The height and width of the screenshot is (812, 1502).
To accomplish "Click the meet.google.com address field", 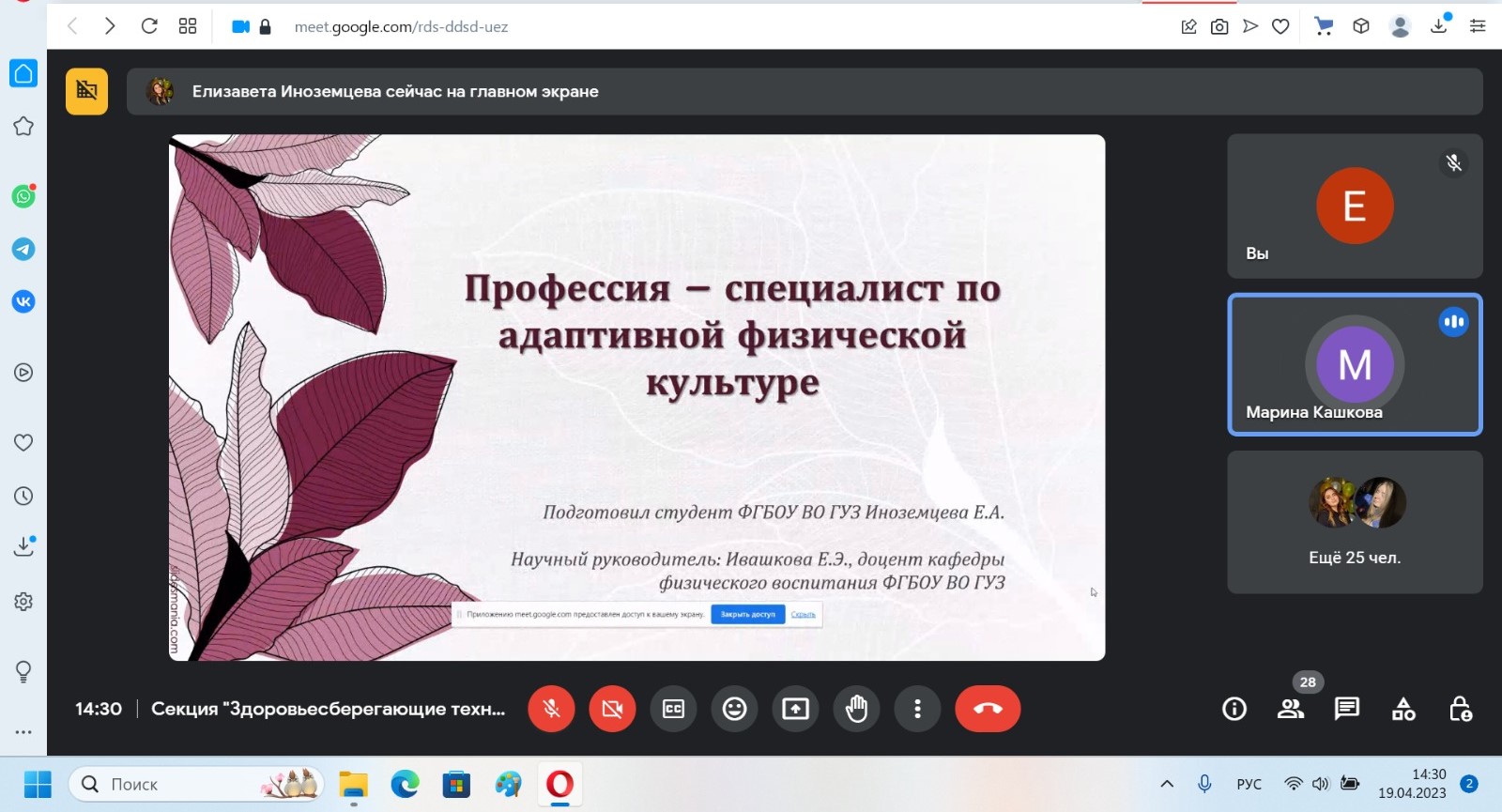I will pos(401,27).
